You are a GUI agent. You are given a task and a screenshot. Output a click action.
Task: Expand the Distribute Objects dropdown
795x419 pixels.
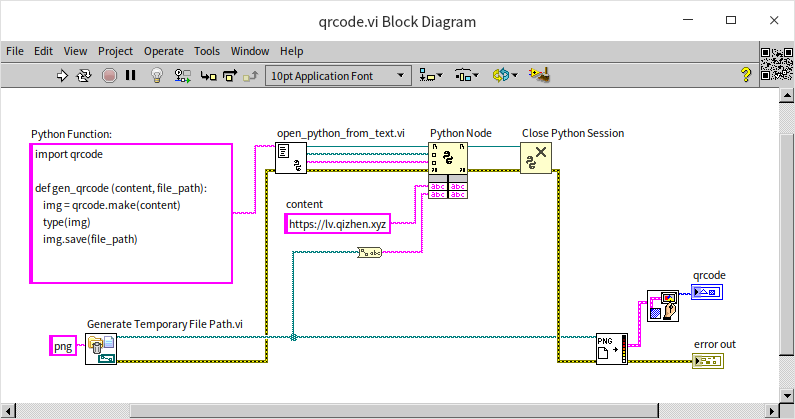466,75
